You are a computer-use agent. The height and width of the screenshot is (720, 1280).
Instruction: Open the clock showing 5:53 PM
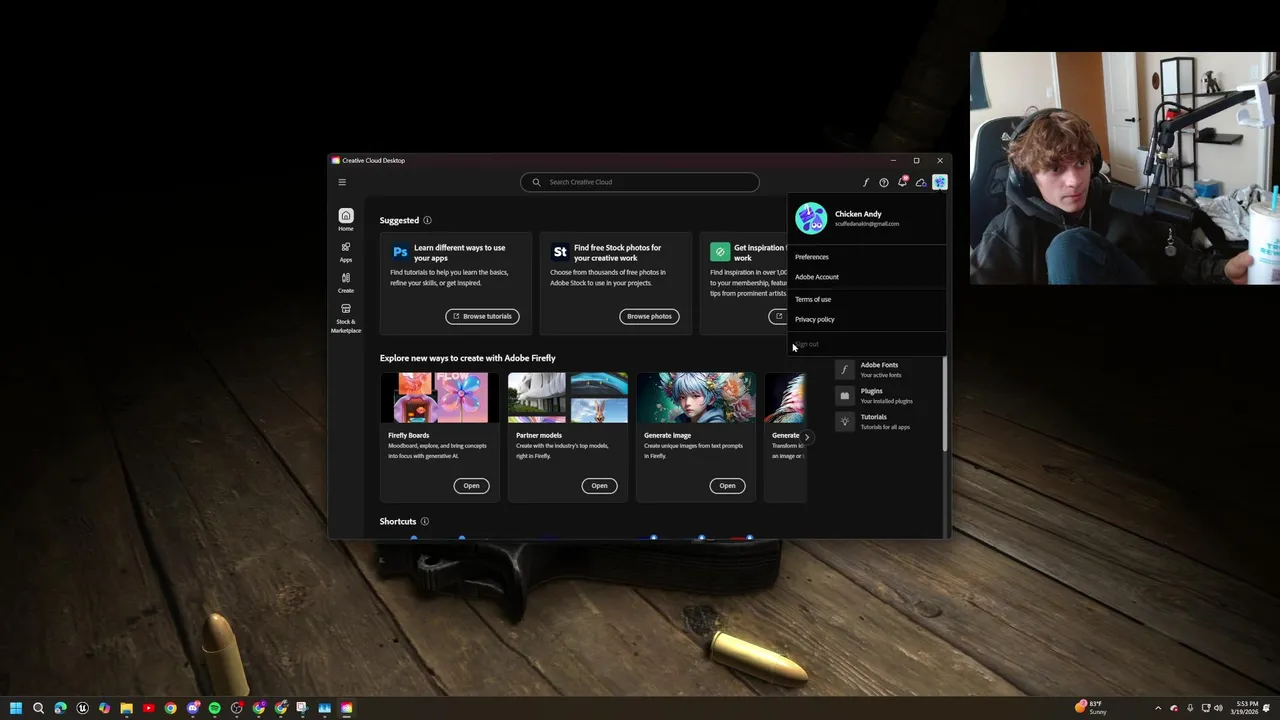[x=1247, y=708]
